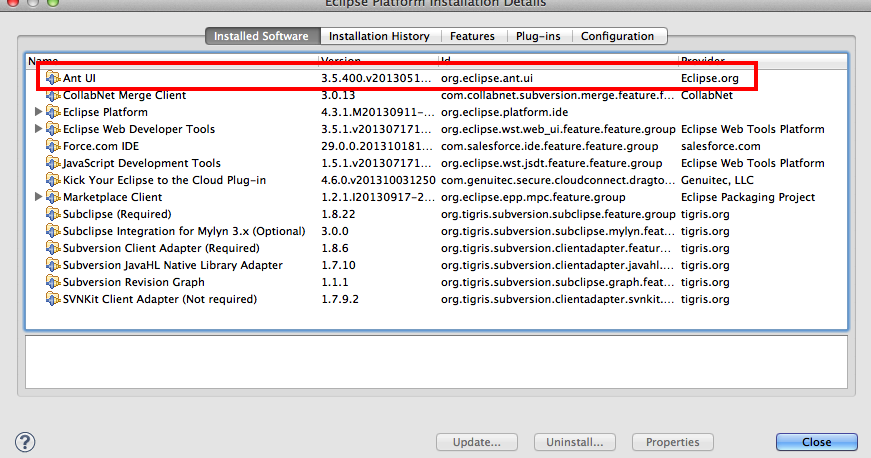
Task: Switch to the Plug-ins tab
Action: [538, 36]
